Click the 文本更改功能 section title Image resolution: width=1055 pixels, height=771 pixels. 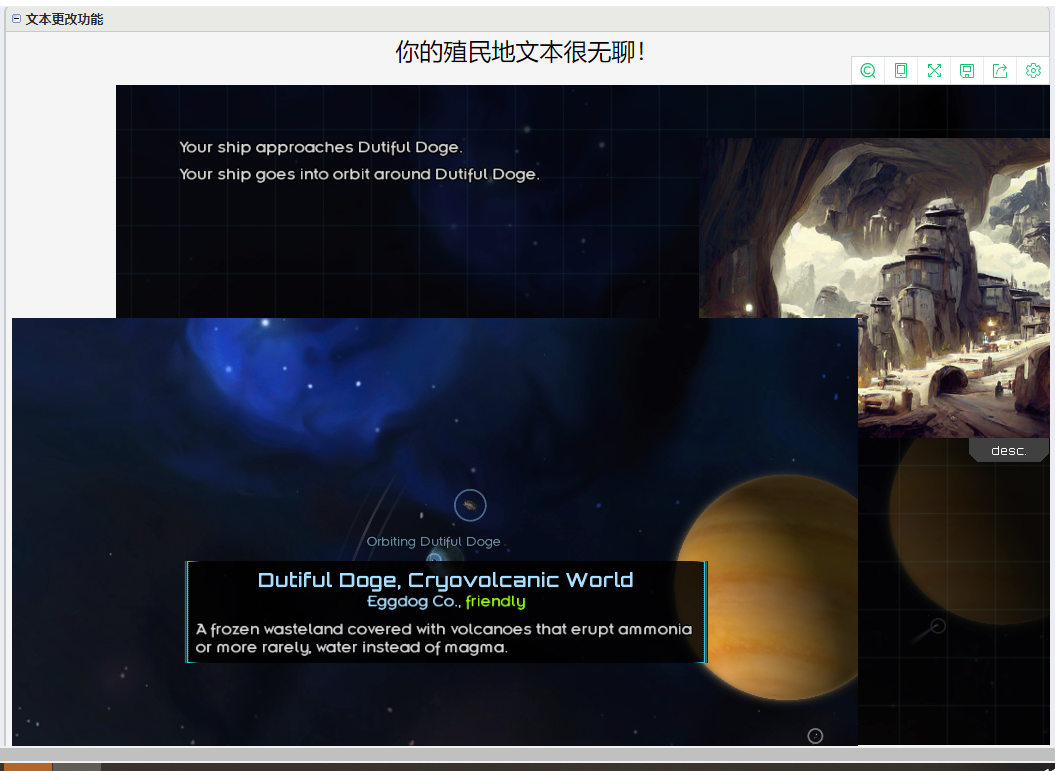click(x=64, y=19)
